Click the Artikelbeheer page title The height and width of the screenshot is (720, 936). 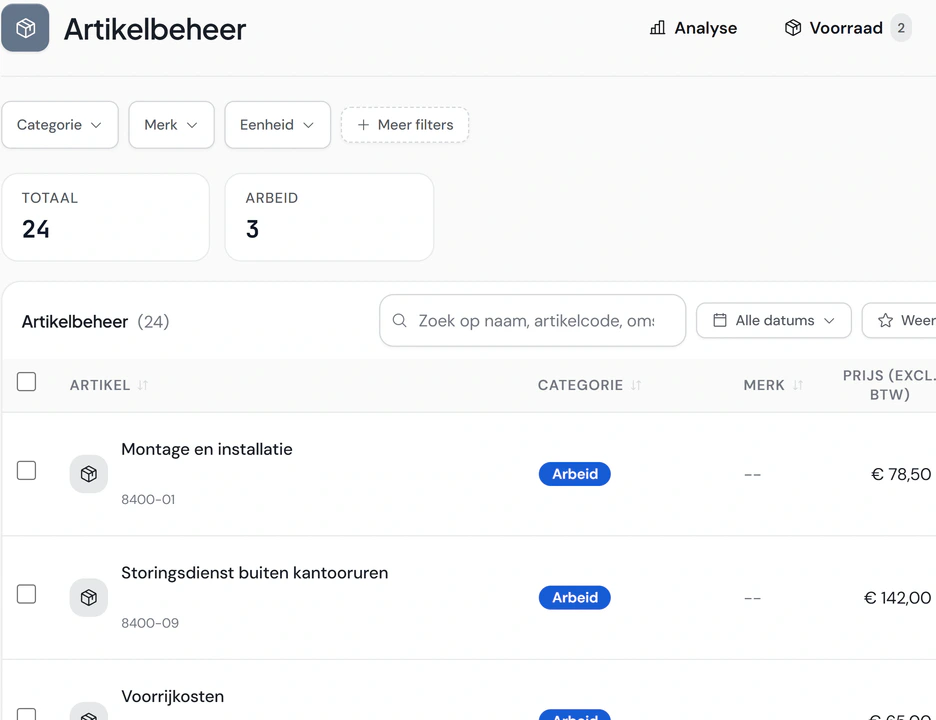pyautogui.click(x=155, y=29)
